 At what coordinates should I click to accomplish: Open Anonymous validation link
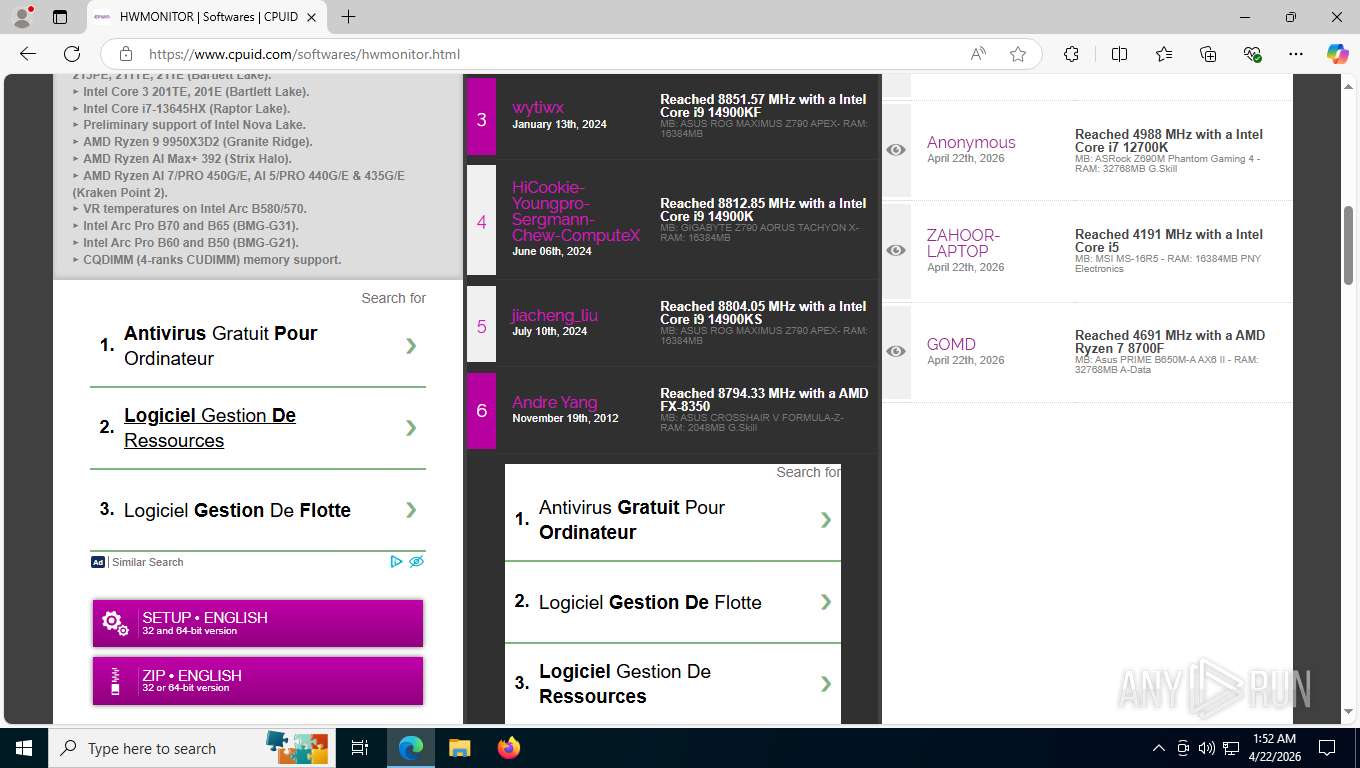click(x=971, y=142)
